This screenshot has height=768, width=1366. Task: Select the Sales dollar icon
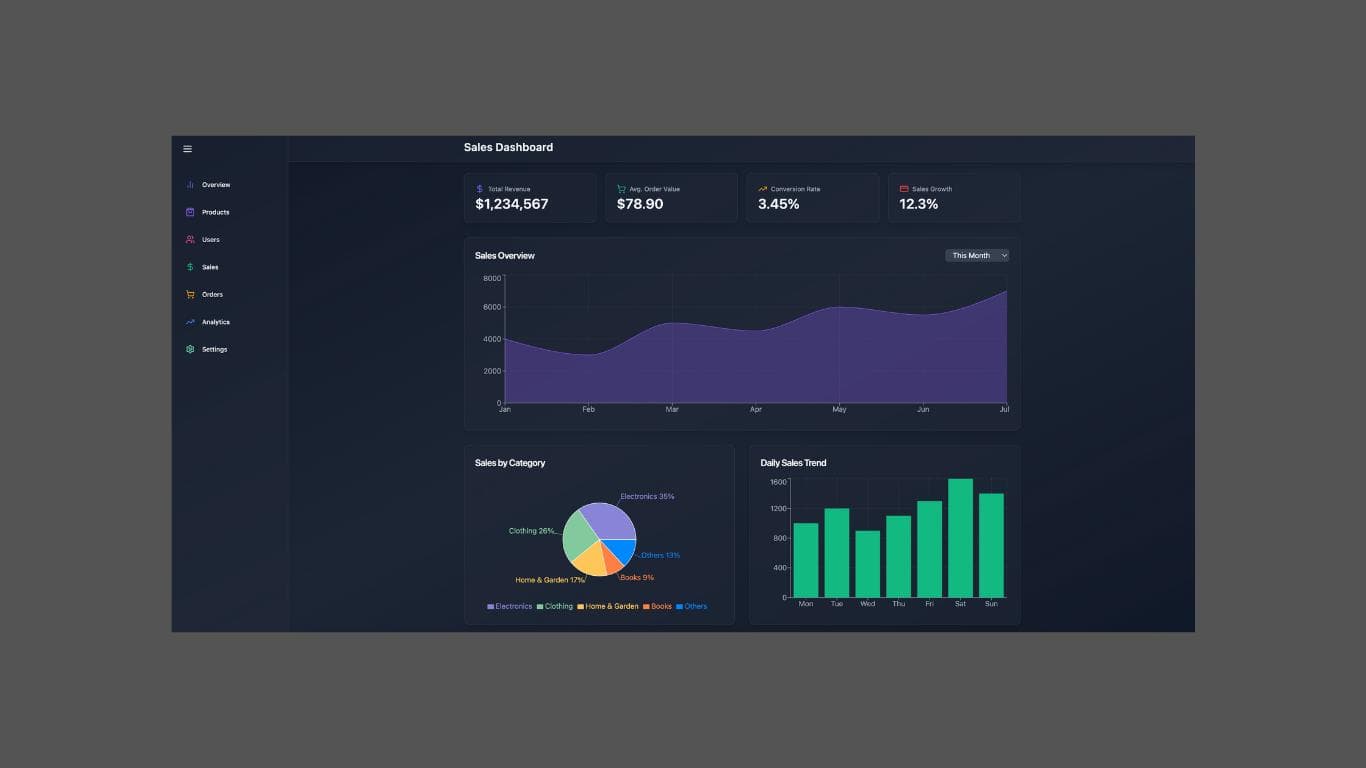point(190,267)
